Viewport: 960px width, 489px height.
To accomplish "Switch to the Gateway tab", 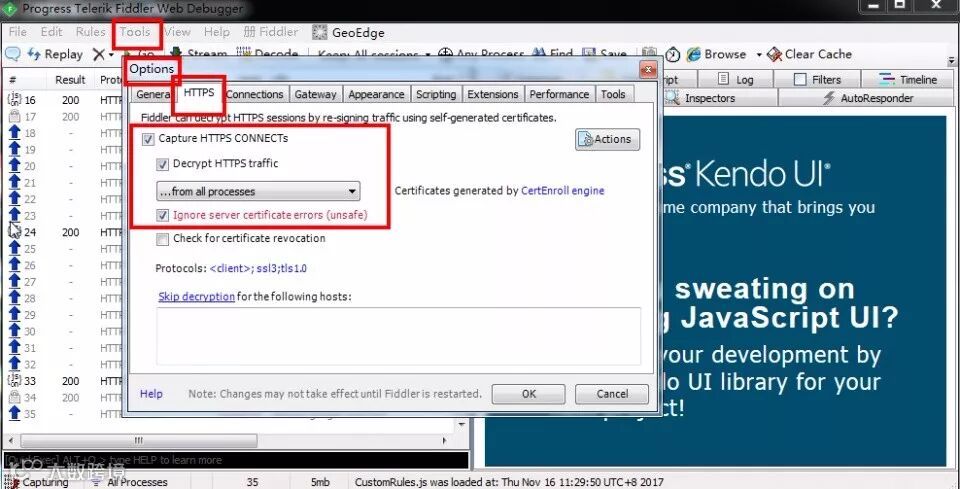I will (x=315, y=94).
